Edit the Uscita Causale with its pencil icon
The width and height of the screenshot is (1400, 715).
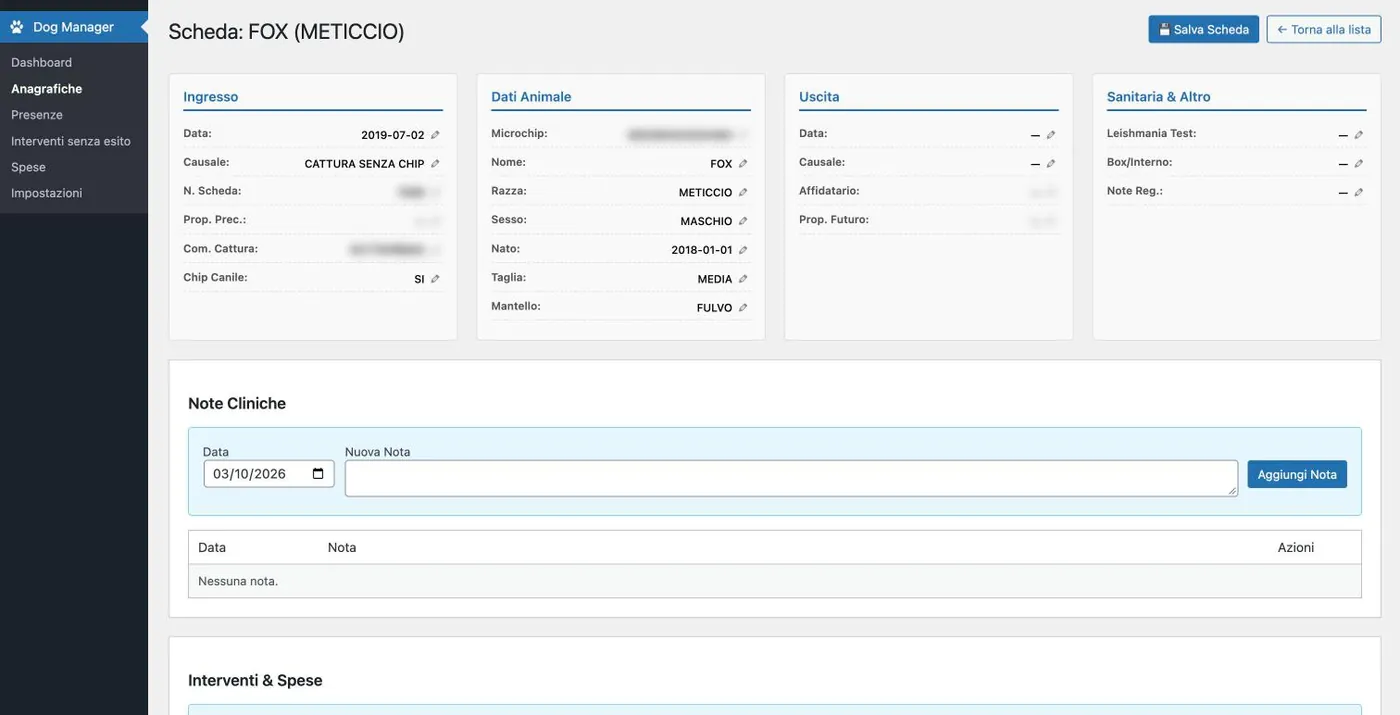(x=1051, y=164)
